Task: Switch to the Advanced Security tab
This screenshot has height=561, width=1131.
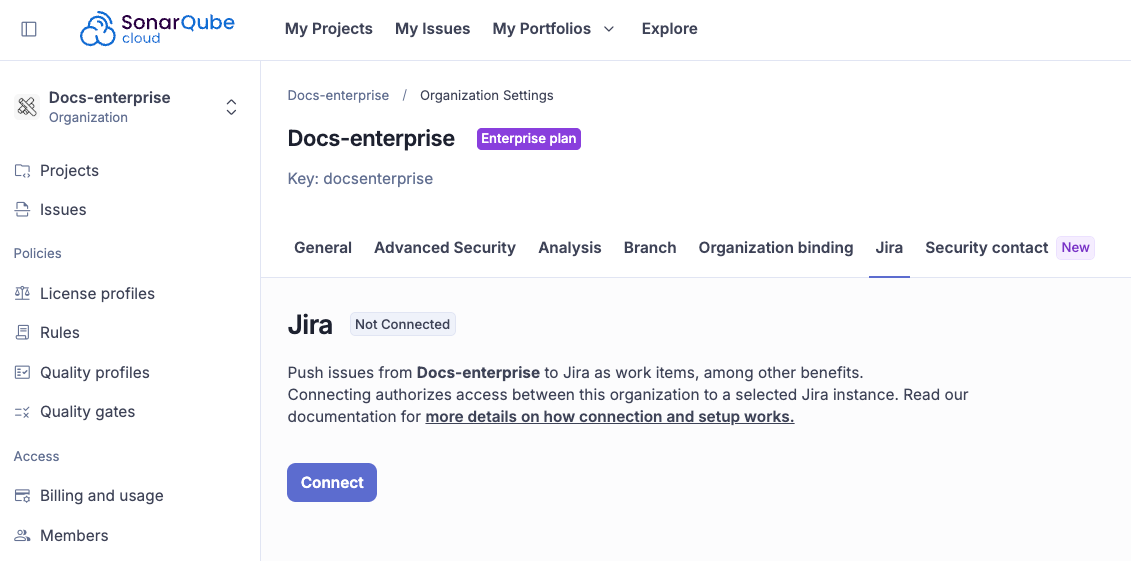Action: point(445,248)
